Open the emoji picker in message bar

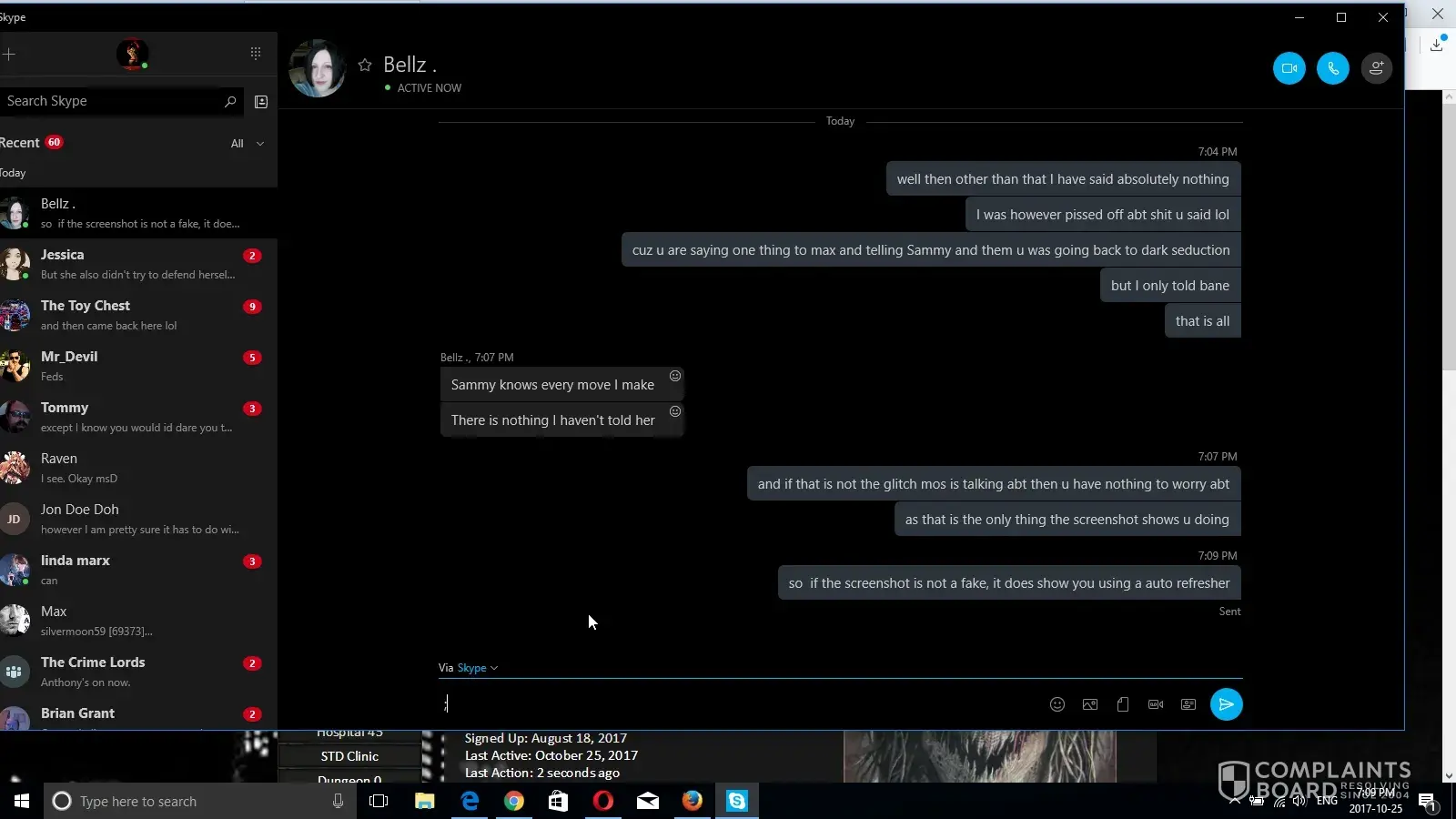click(1057, 704)
